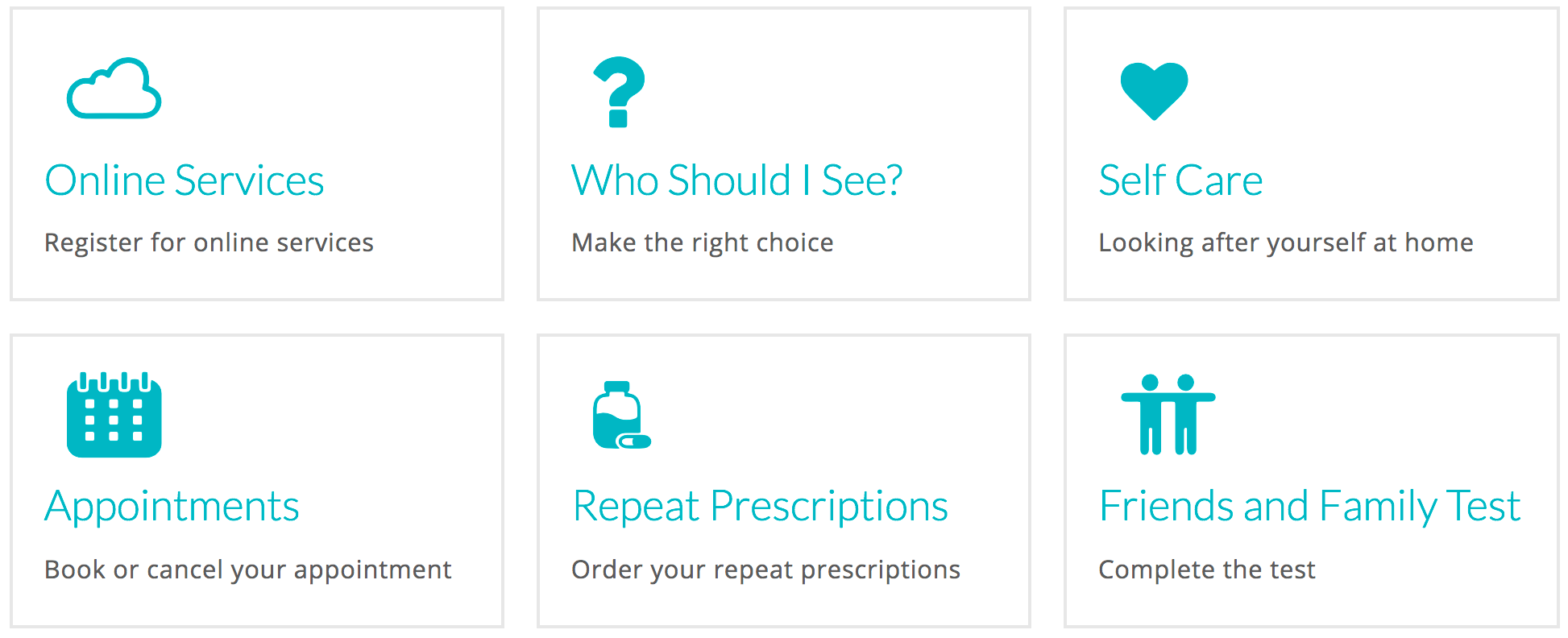Select 'Book or cancel your appointment' text
Viewport: 1568px width, 638px height.
click(x=247, y=570)
